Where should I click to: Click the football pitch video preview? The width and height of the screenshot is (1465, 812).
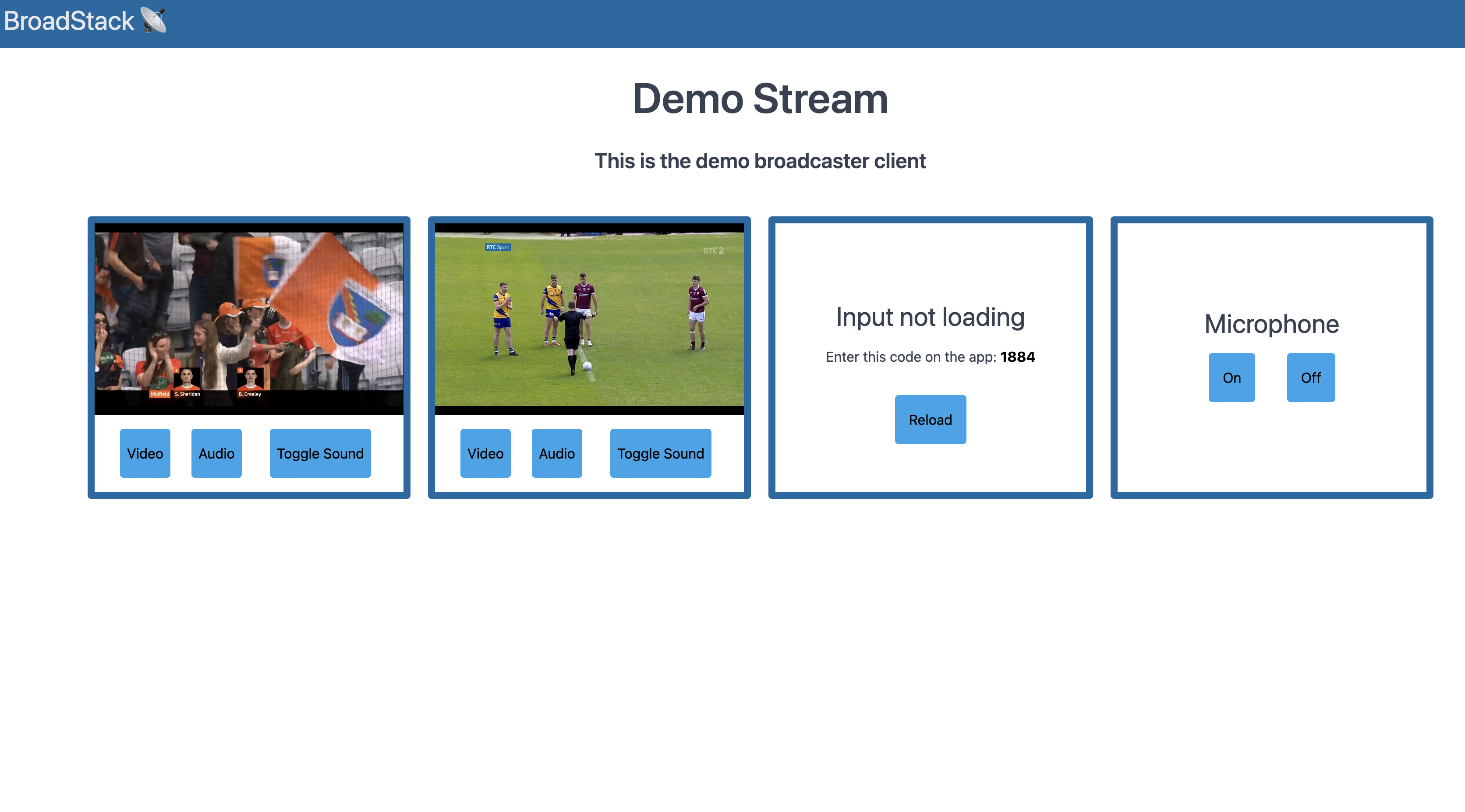click(x=589, y=318)
